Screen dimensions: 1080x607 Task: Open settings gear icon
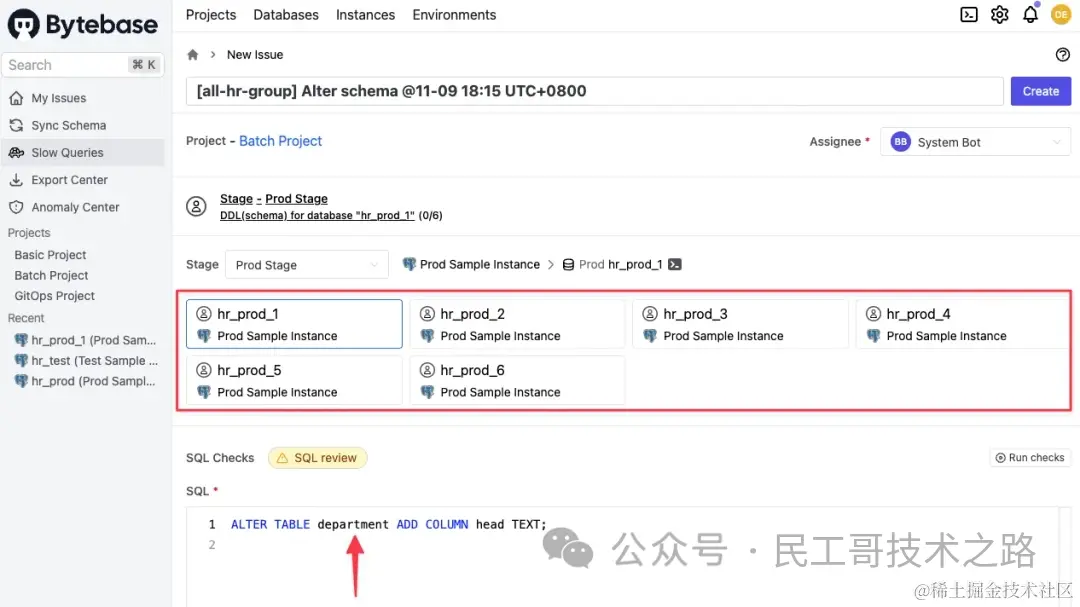click(x=999, y=14)
